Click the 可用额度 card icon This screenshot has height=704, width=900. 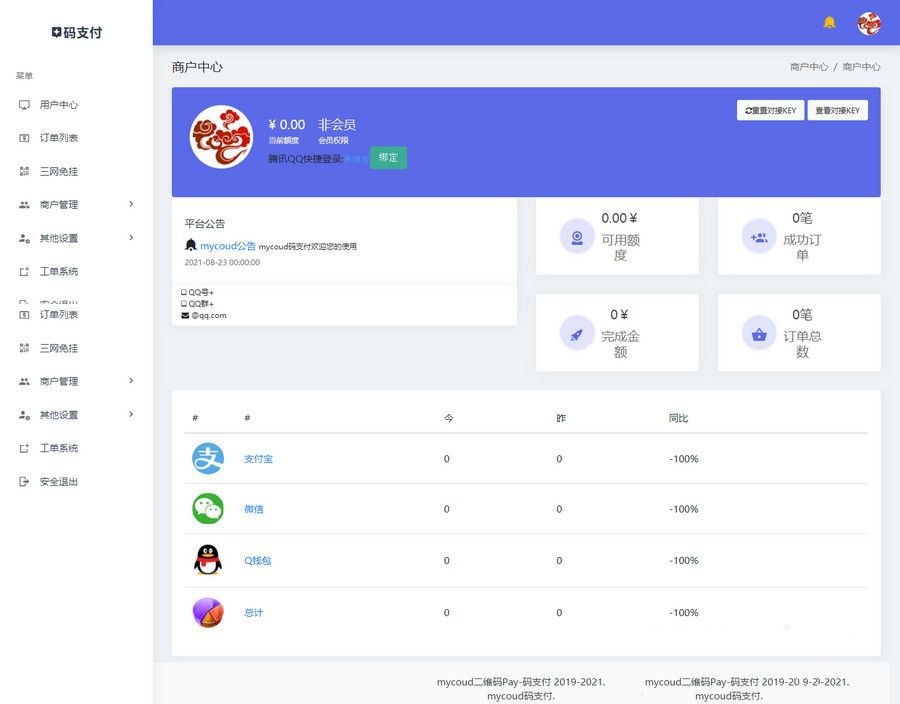(577, 236)
